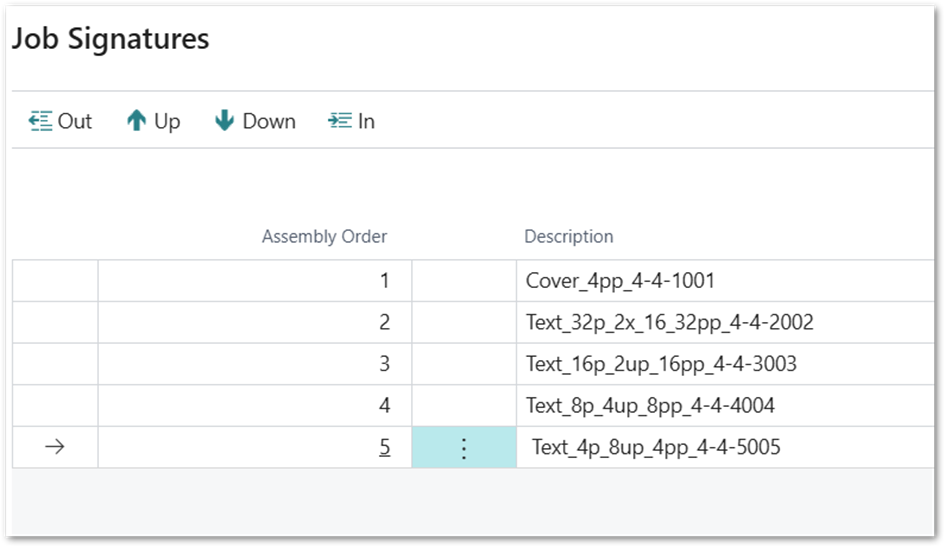Open the three-dot row options menu
945x547 pixels.
click(x=463, y=448)
